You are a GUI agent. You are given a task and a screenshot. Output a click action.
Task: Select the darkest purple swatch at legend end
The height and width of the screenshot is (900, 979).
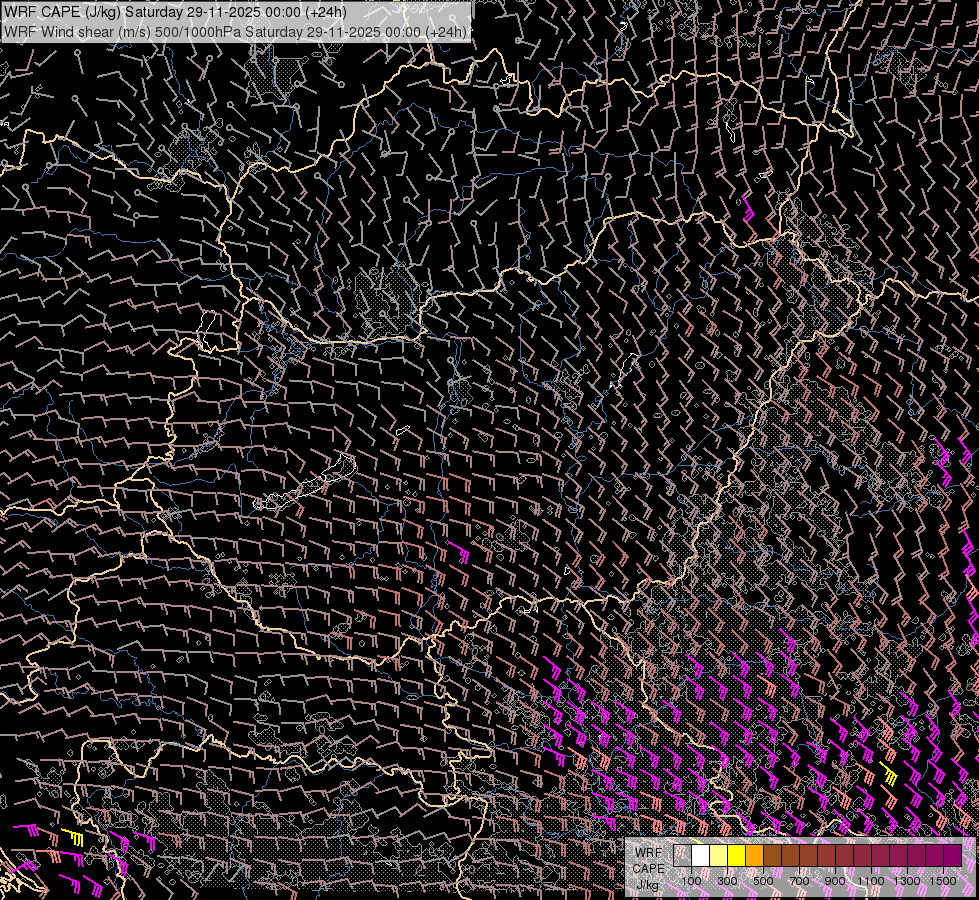coord(953,856)
